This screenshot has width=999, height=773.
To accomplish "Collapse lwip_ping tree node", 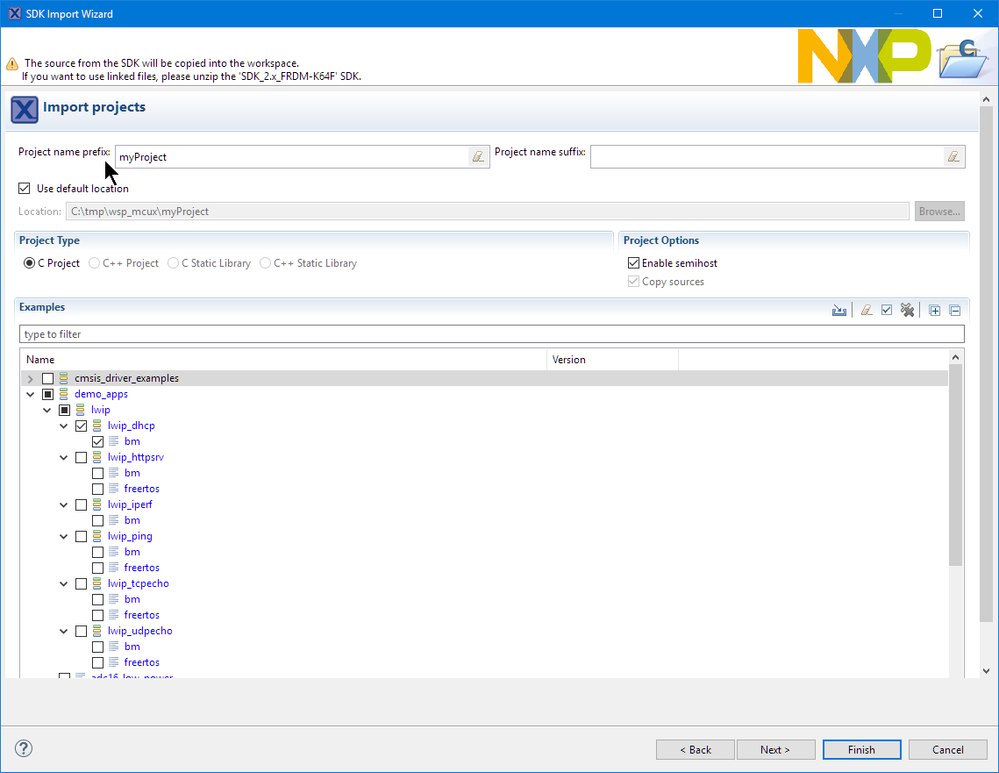I will (x=63, y=537).
